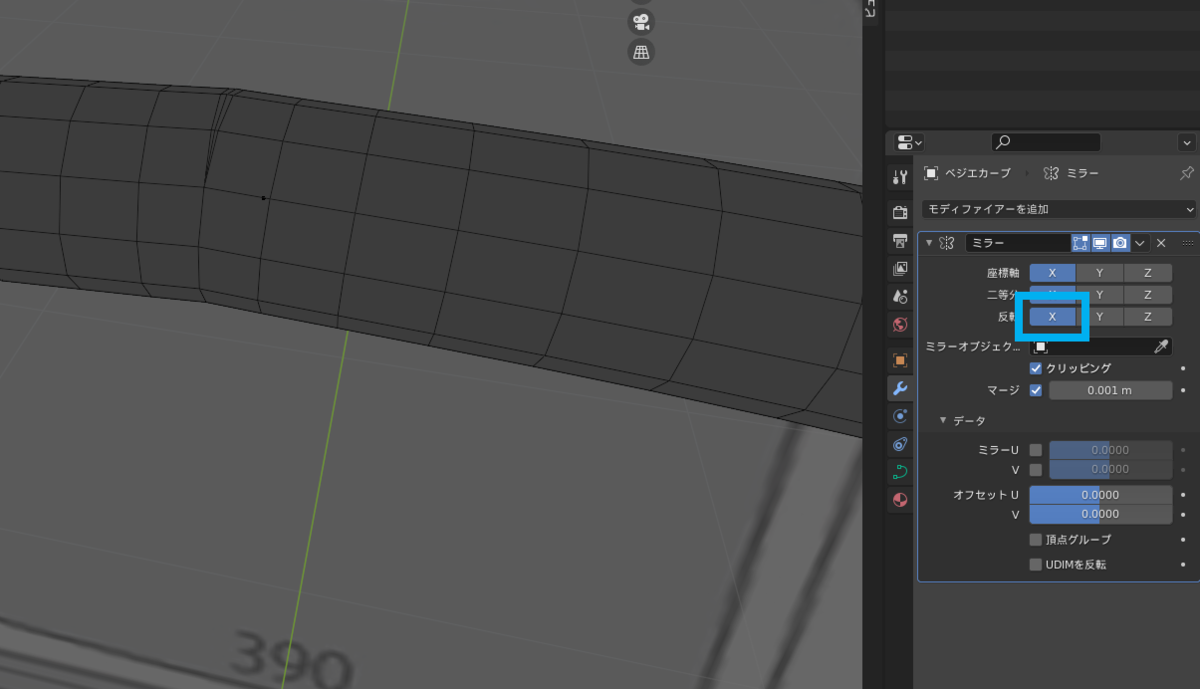
Task: Collapse the データ subpanel
Action: (943, 421)
